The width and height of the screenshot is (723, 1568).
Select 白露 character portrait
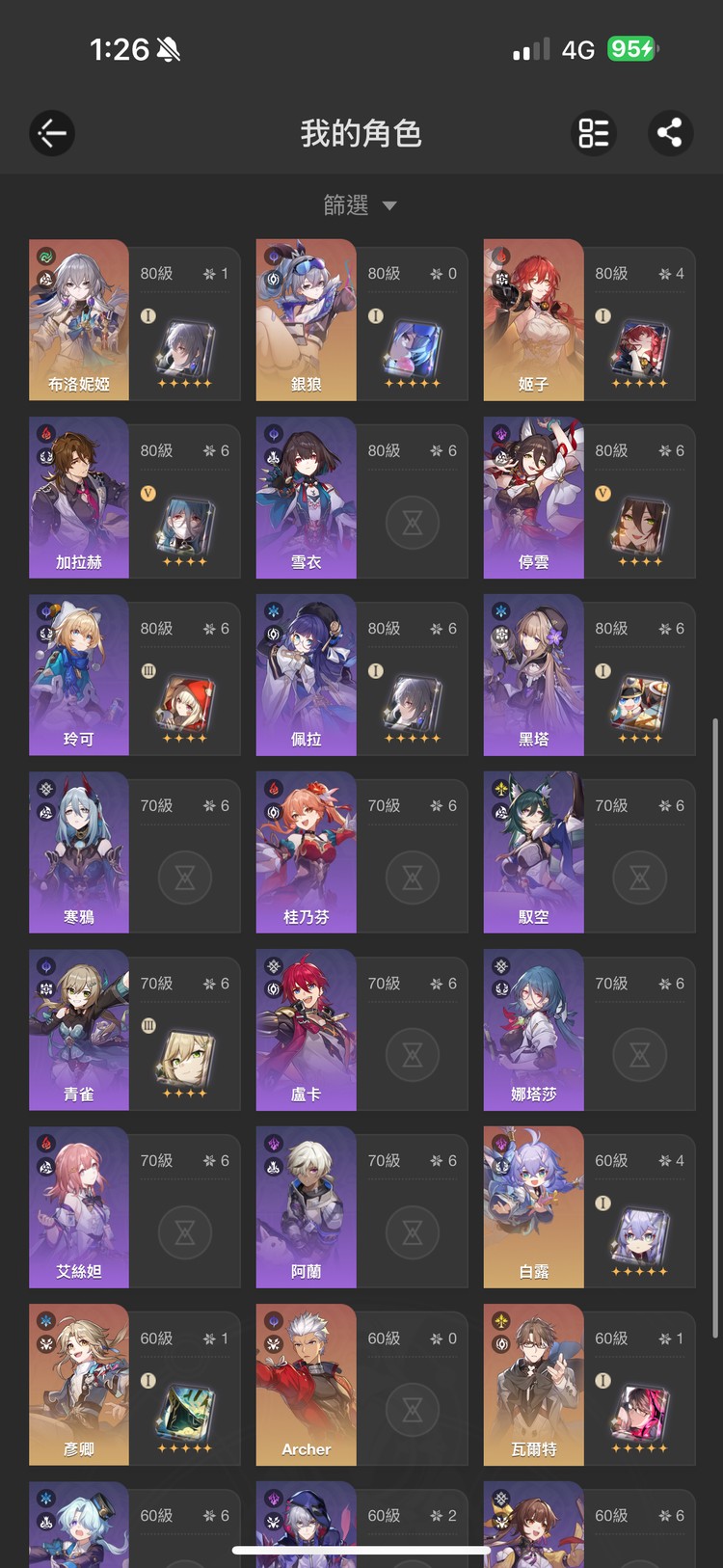(x=533, y=1207)
